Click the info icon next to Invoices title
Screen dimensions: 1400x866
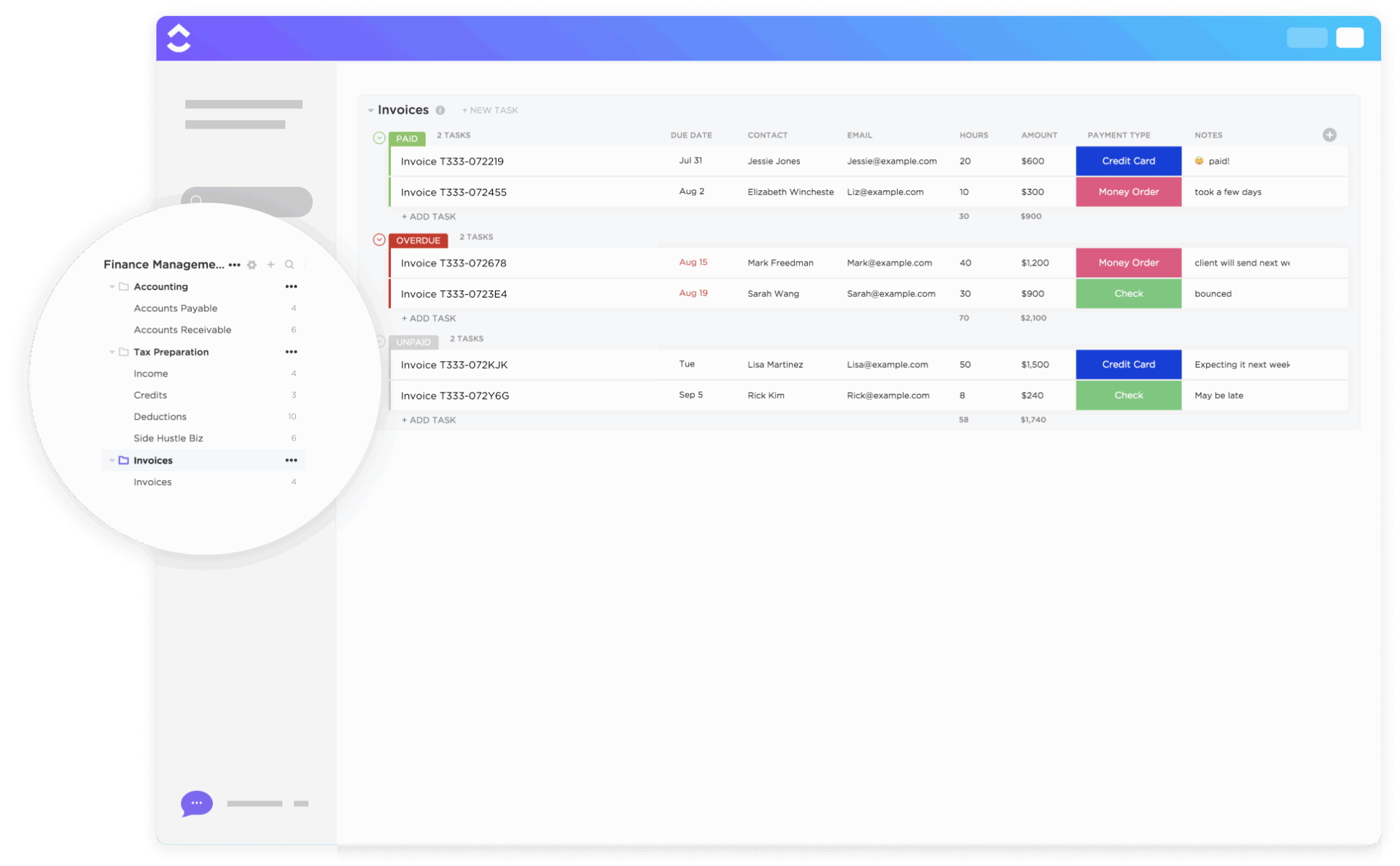tap(440, 110)
